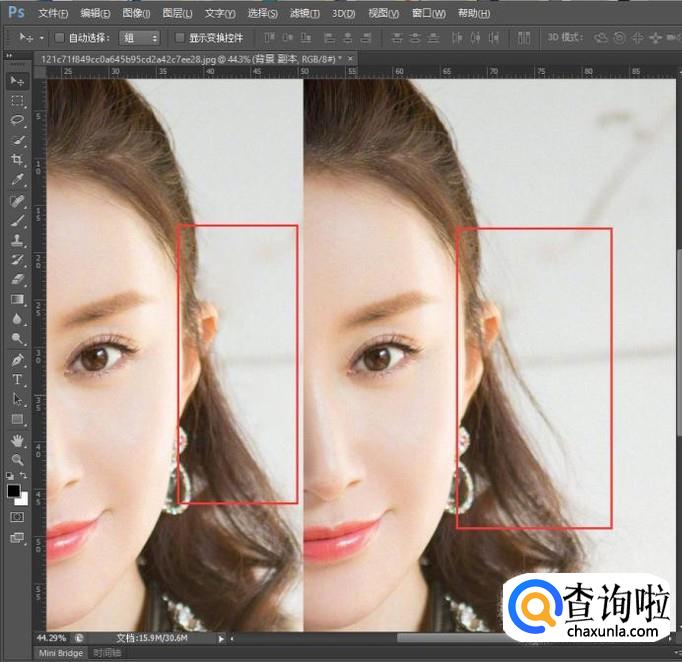Open the background color picker
The height and width of the screenshot is (662, 682).
tap(23, 500)
